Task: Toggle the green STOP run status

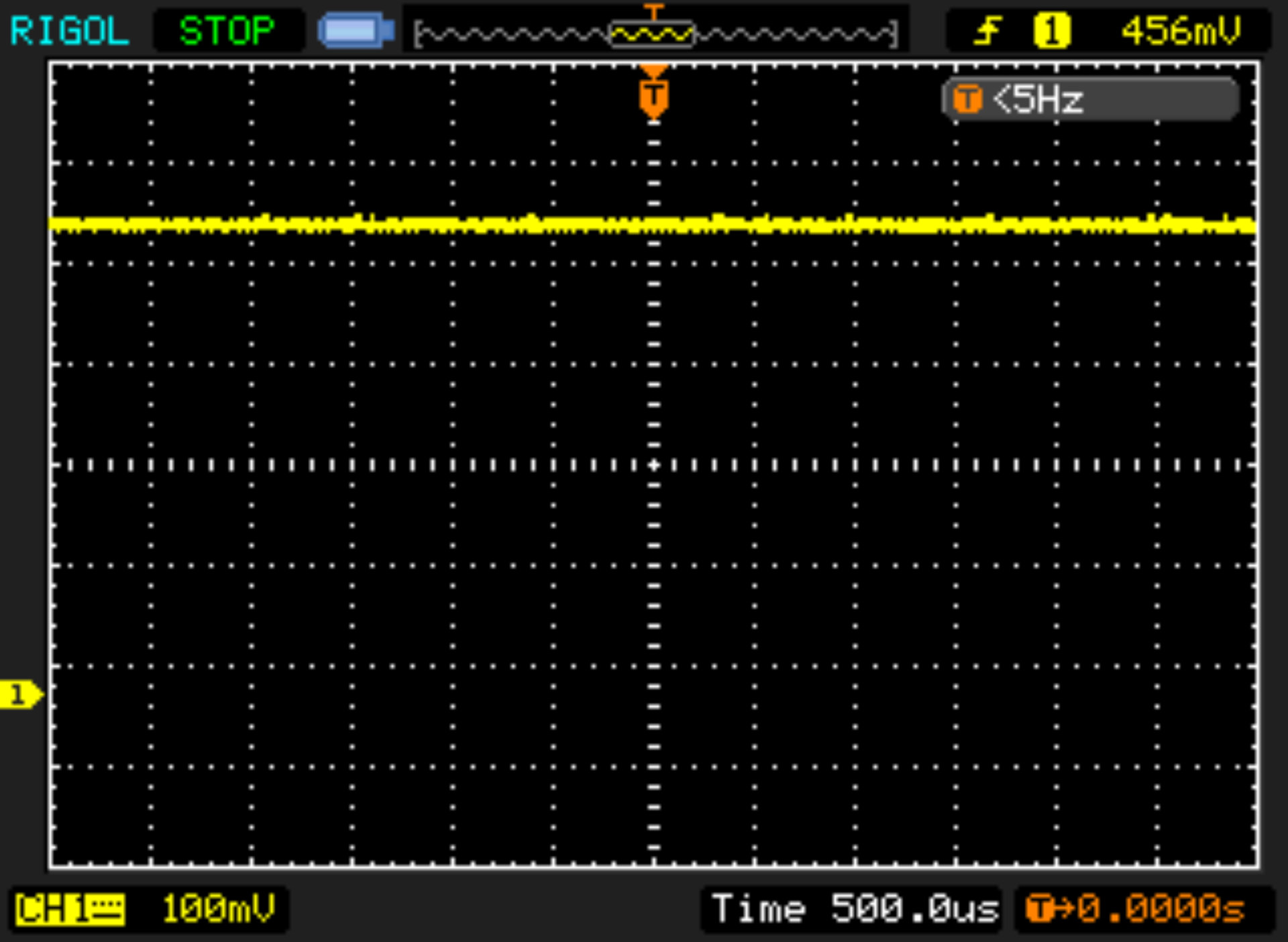Action: click(x=227, y=31)
